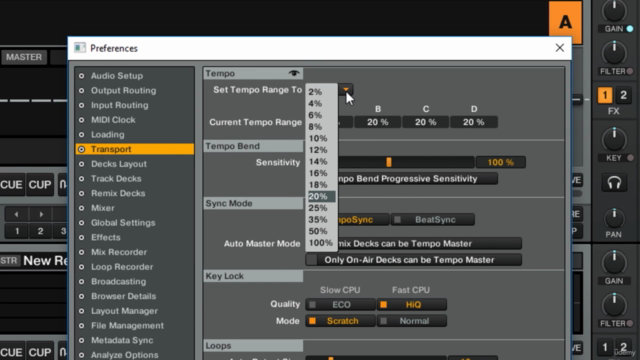Pick 14% tempo range option

(x=318, y=162)
